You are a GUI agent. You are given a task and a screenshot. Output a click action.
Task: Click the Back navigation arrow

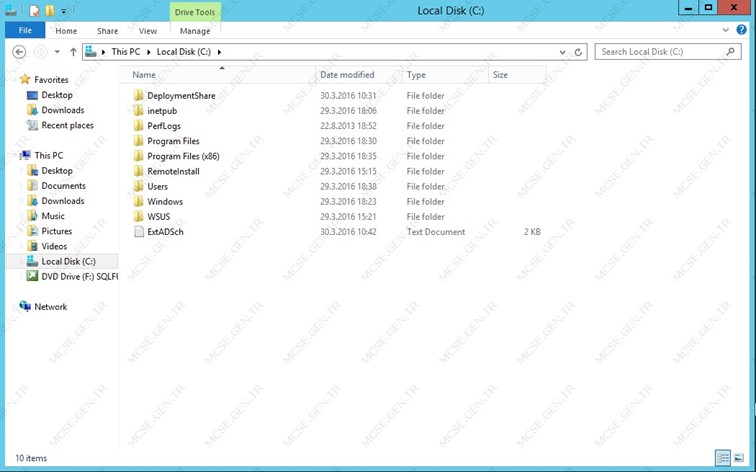click(19, 52)
